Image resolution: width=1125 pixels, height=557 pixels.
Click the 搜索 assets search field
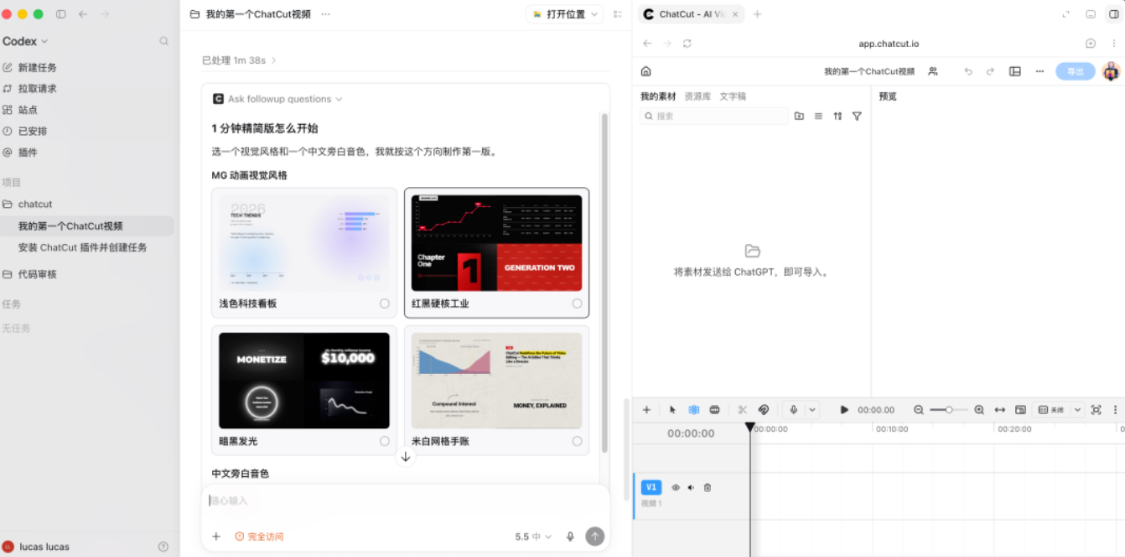click(715, 116)
